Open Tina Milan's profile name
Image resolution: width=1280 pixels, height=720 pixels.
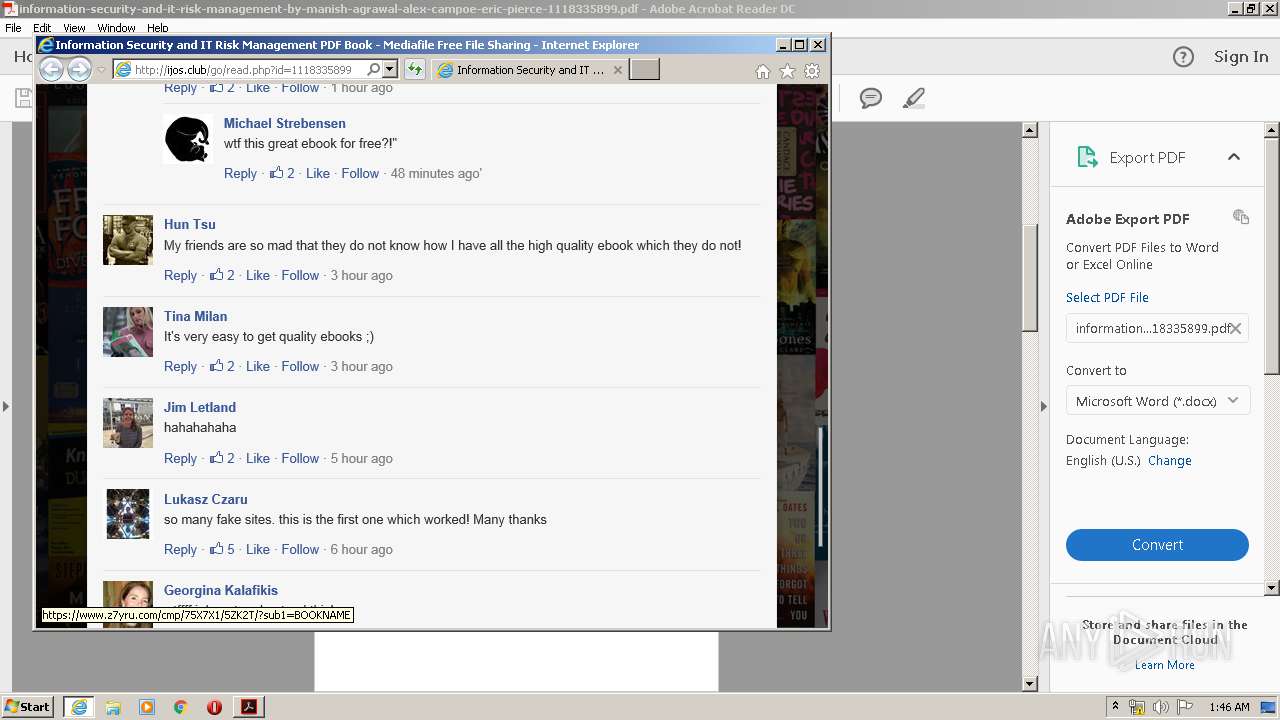coord(196,316)
